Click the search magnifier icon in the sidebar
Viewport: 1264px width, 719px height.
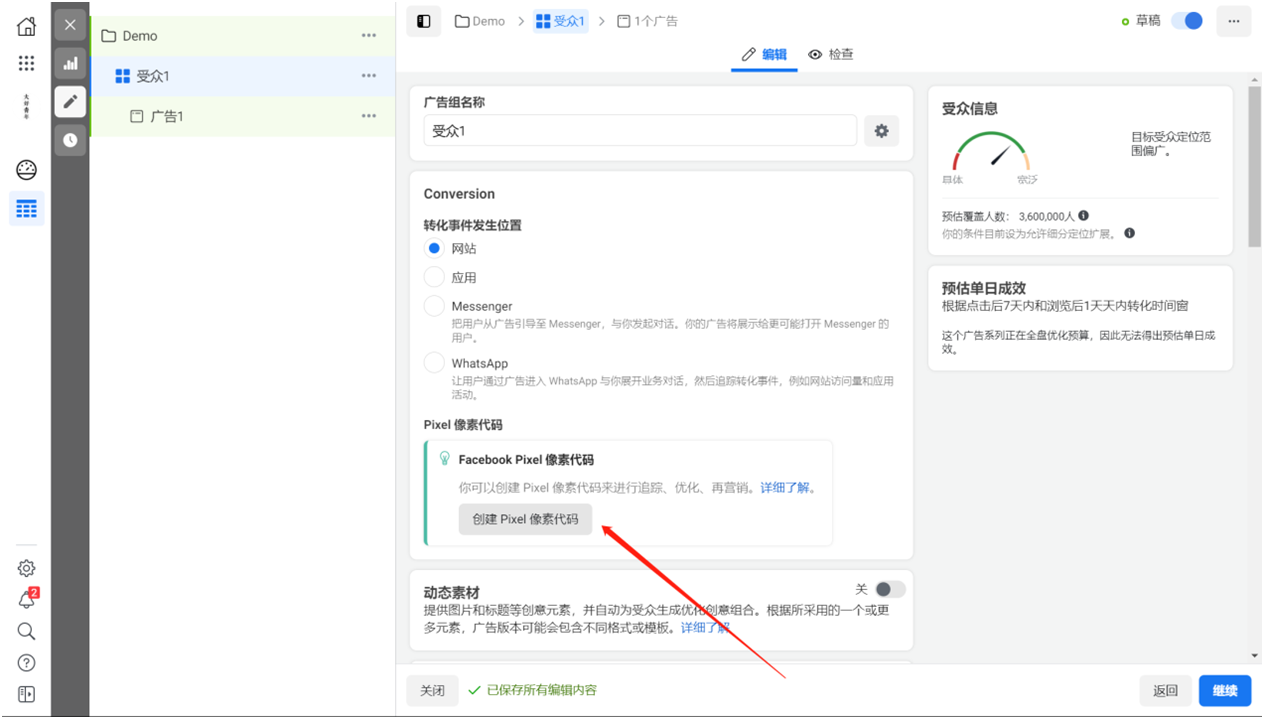click(x=26, y=631)
